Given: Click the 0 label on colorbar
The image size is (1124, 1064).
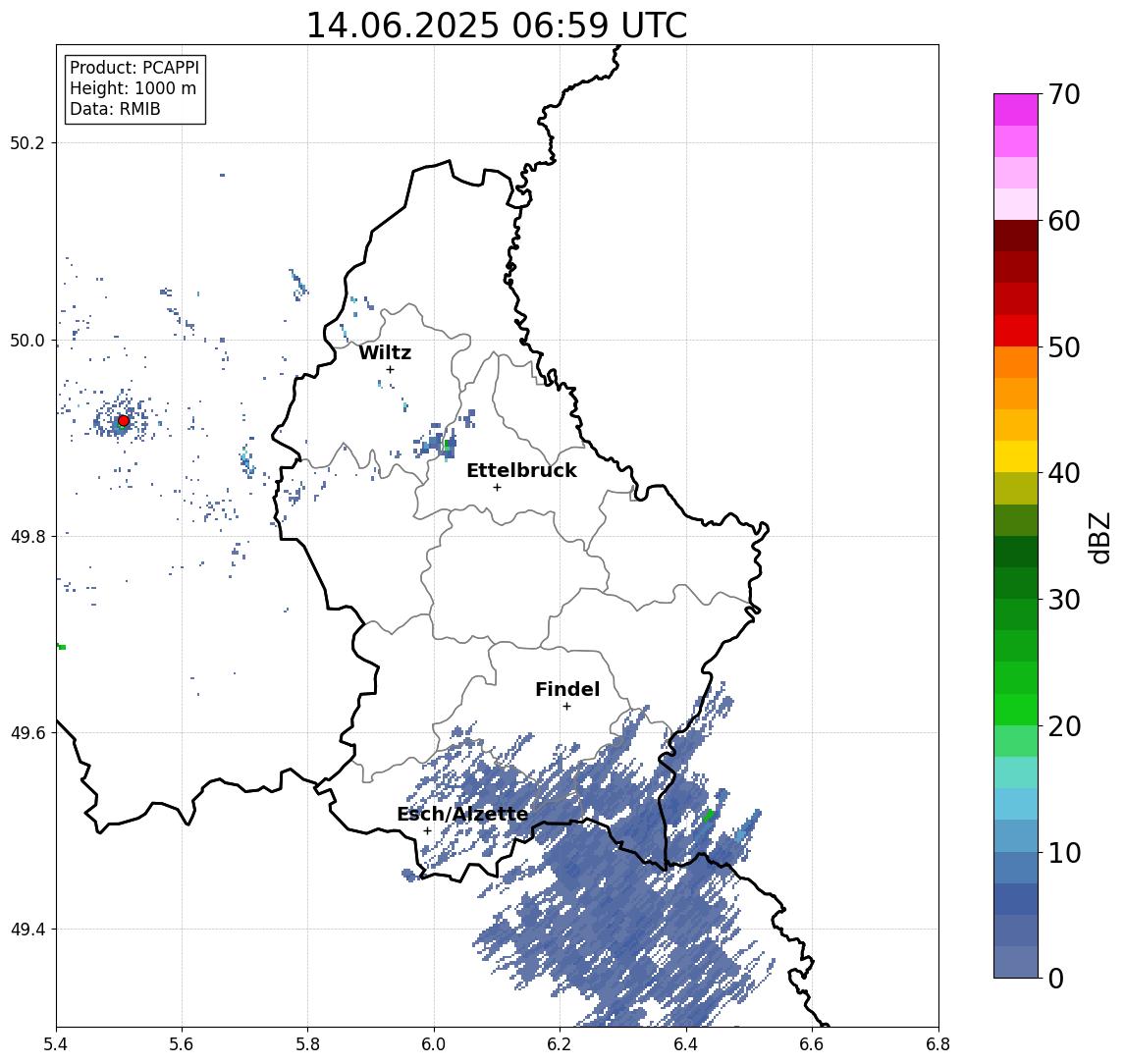Looking at the screenshot, I should point(1056,978).
